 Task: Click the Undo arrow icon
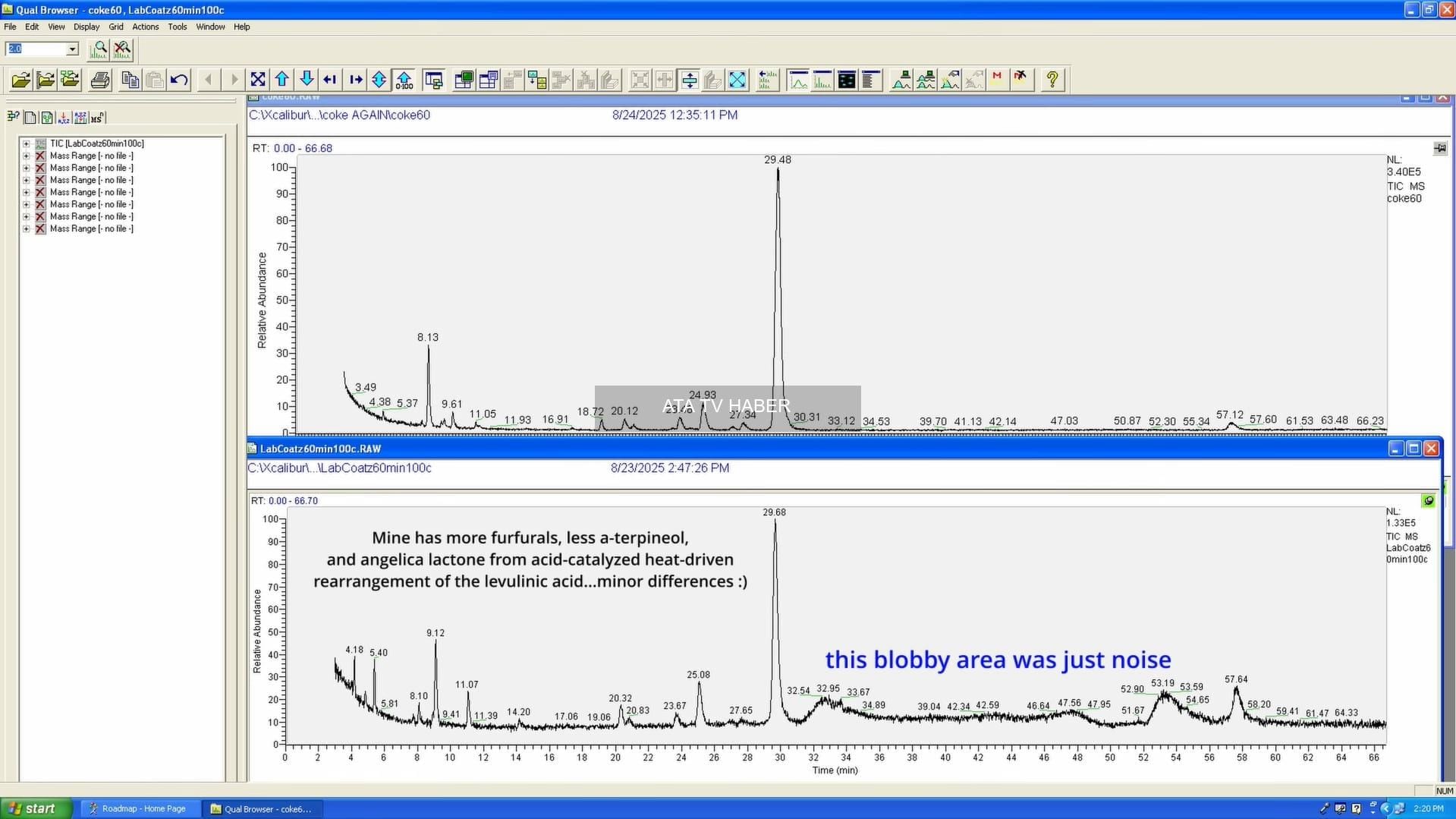[x=179, y=80]
